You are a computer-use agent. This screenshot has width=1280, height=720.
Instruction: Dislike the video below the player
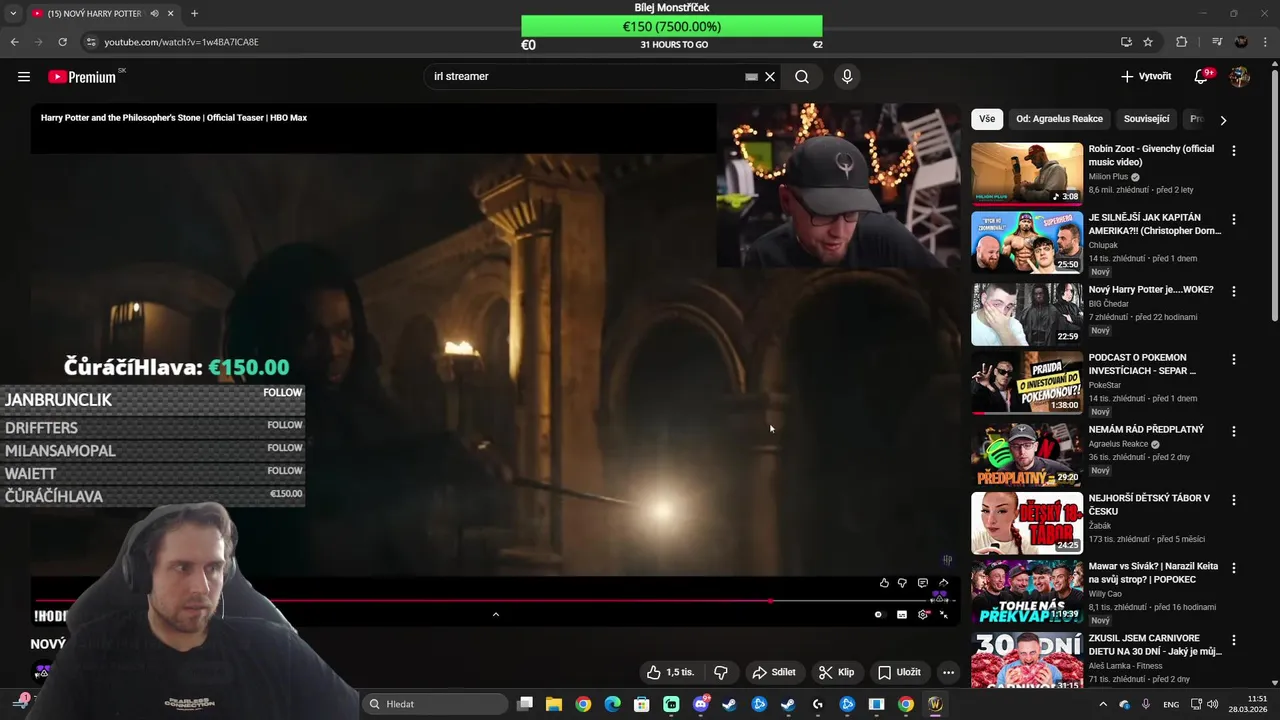tap(721, 673)
